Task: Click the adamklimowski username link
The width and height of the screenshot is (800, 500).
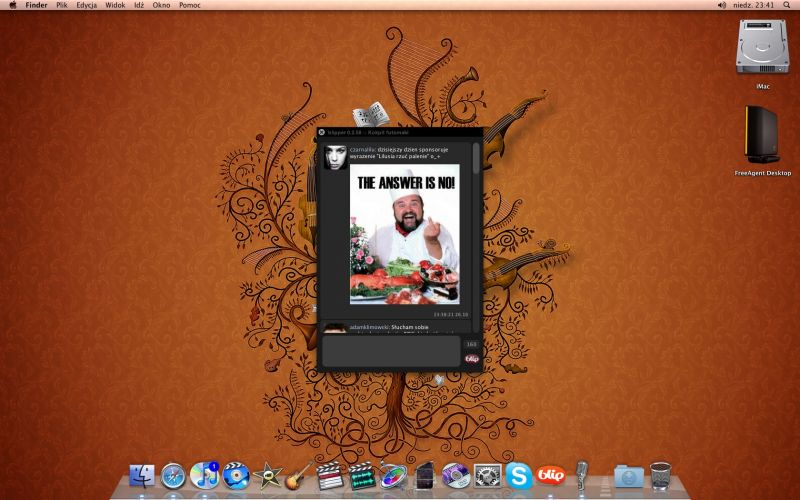Action: 369,327
